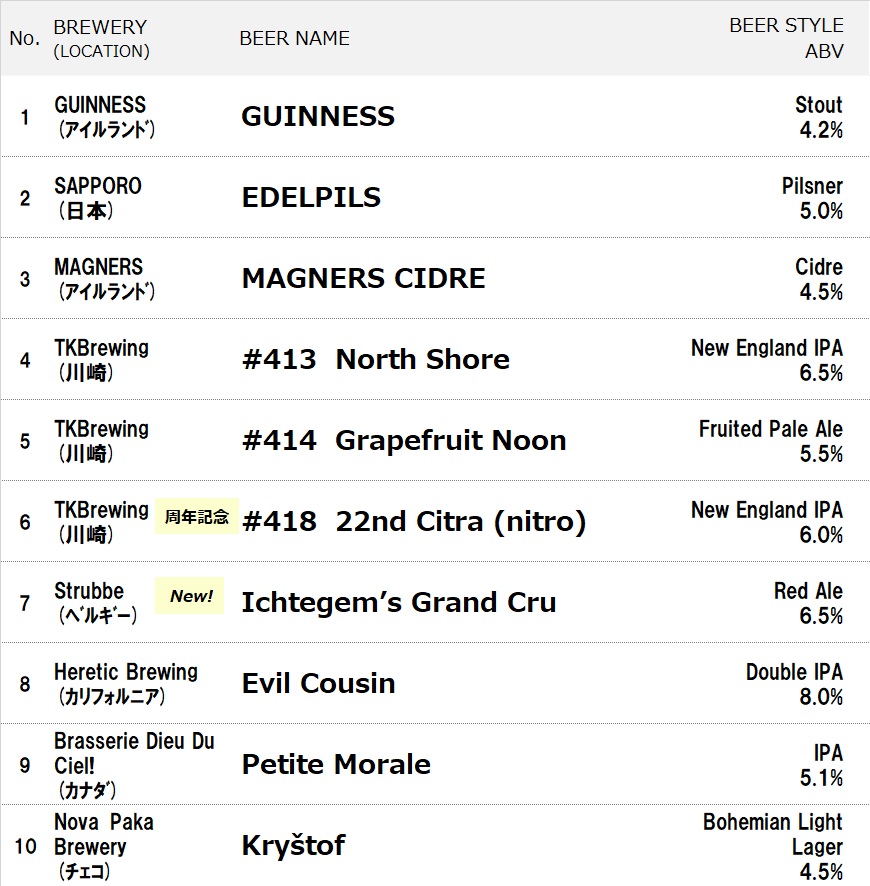Click the Nova Paka Brewery name
This screenshot has width=870, height=886.
[104, 834]
